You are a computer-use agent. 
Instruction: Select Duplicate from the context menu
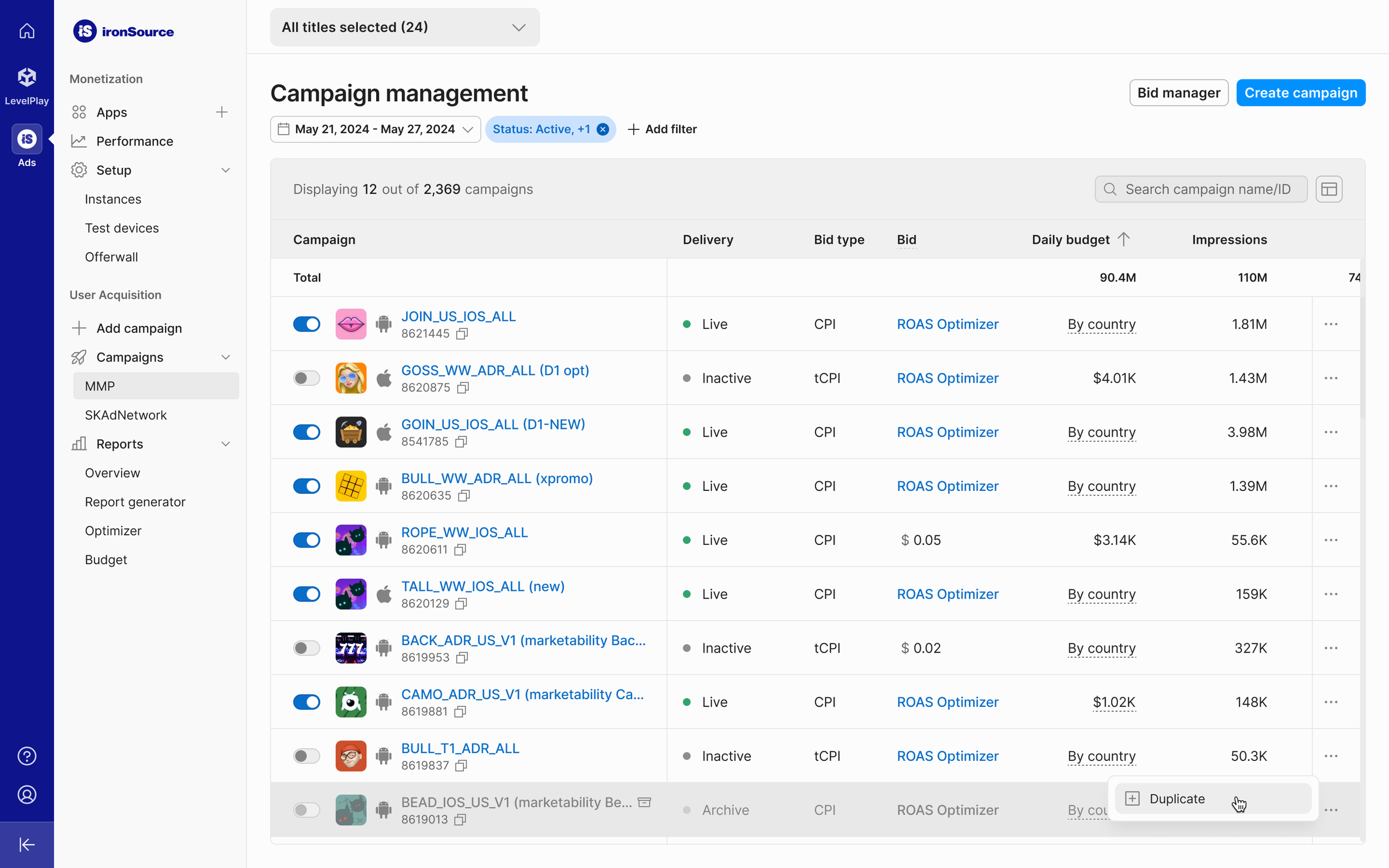click(1177, 799)
